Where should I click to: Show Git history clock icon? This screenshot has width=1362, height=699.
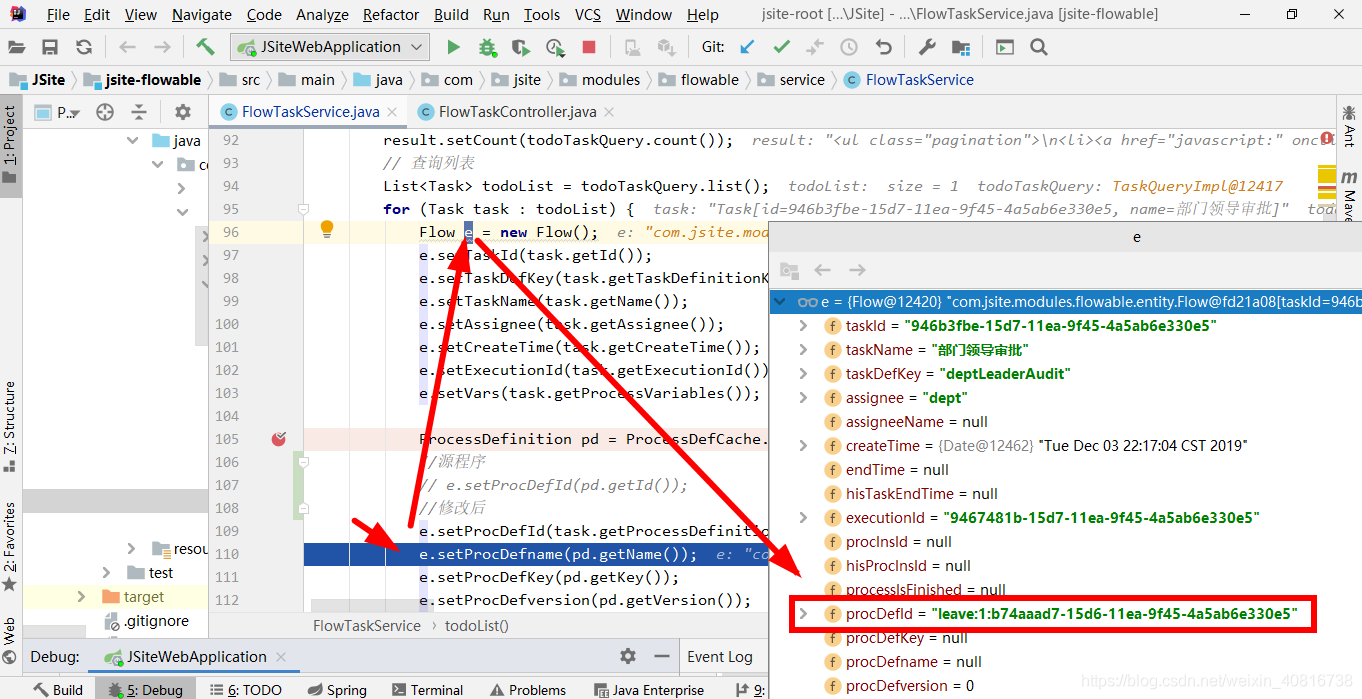(x=849, y=47)
